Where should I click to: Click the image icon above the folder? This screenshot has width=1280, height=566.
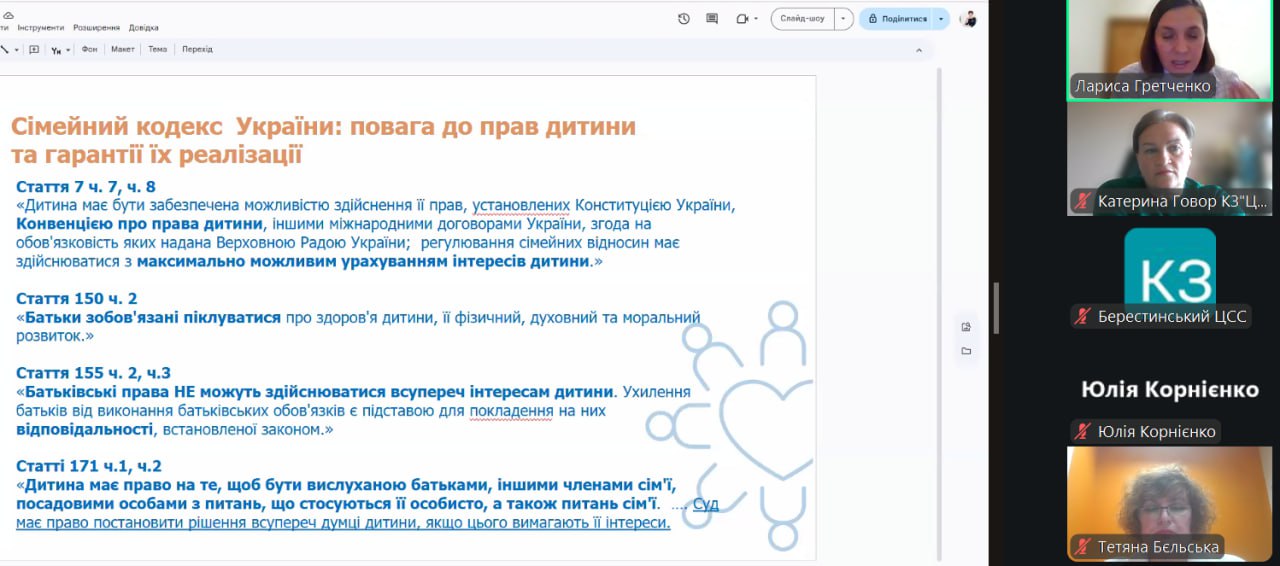point(966,327)
